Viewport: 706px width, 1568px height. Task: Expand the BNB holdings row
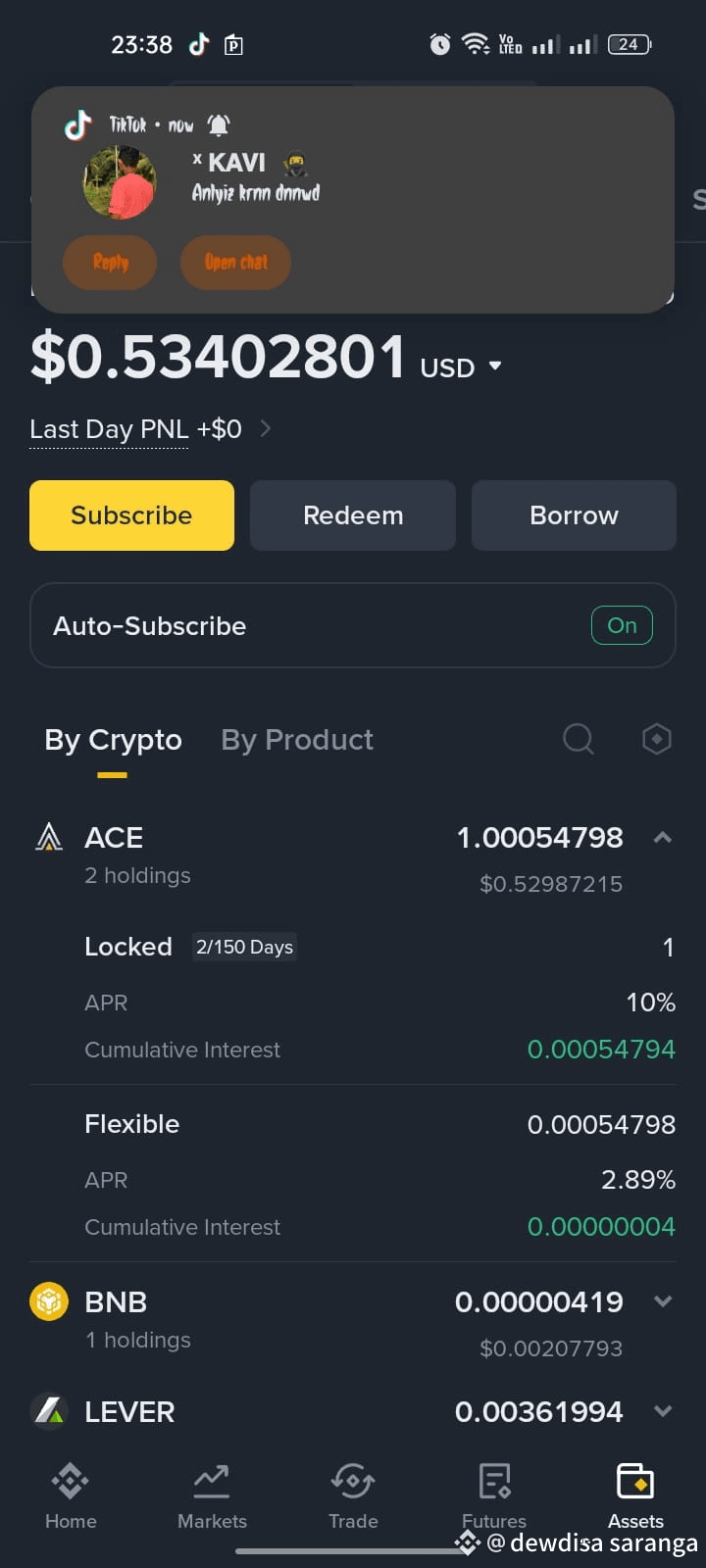[x=663, y=1301]
